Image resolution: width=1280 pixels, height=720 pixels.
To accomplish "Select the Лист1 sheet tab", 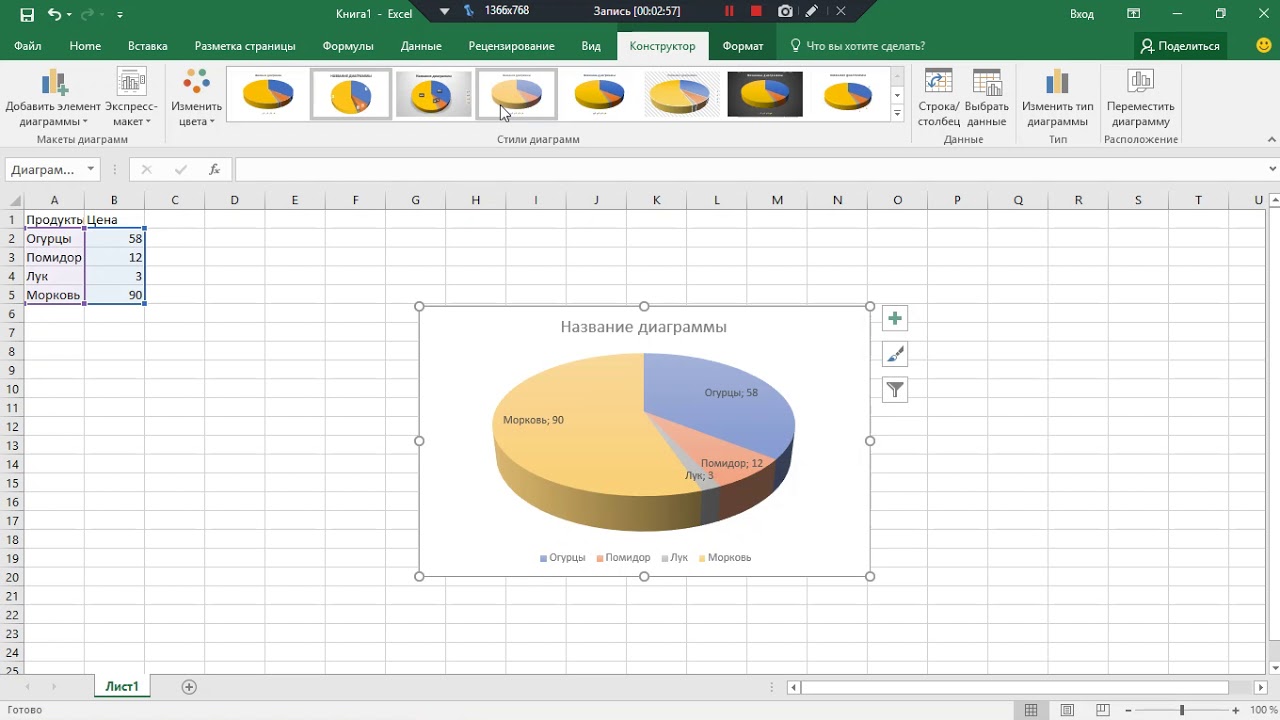I will pyautogui.click(x=122, y=686).
